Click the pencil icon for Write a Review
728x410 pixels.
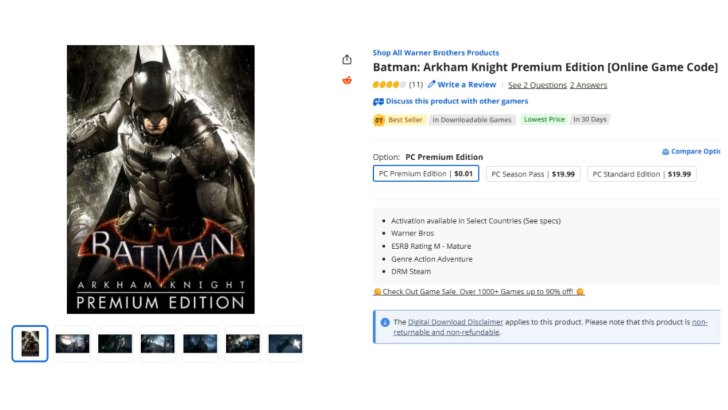point(432,85)
